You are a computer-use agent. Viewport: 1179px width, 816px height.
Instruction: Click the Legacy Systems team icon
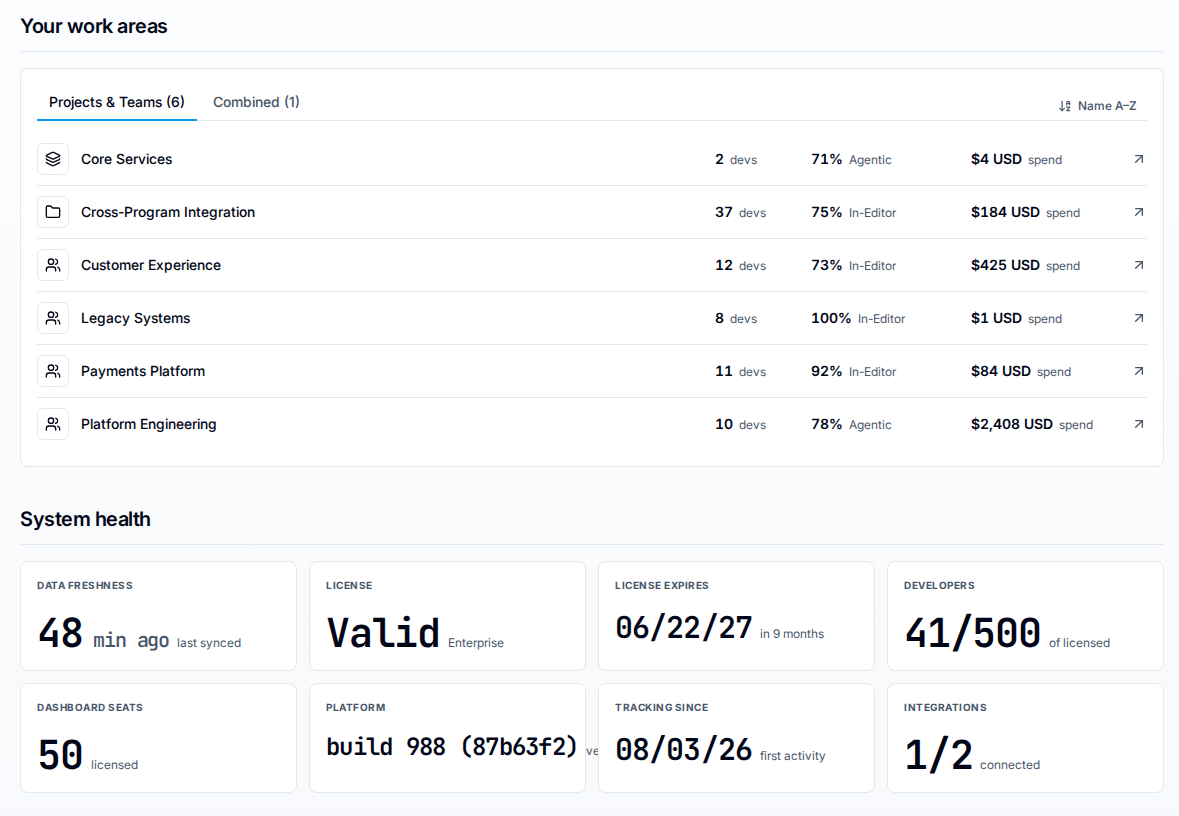pyautogui.click(x=53, y=318)
